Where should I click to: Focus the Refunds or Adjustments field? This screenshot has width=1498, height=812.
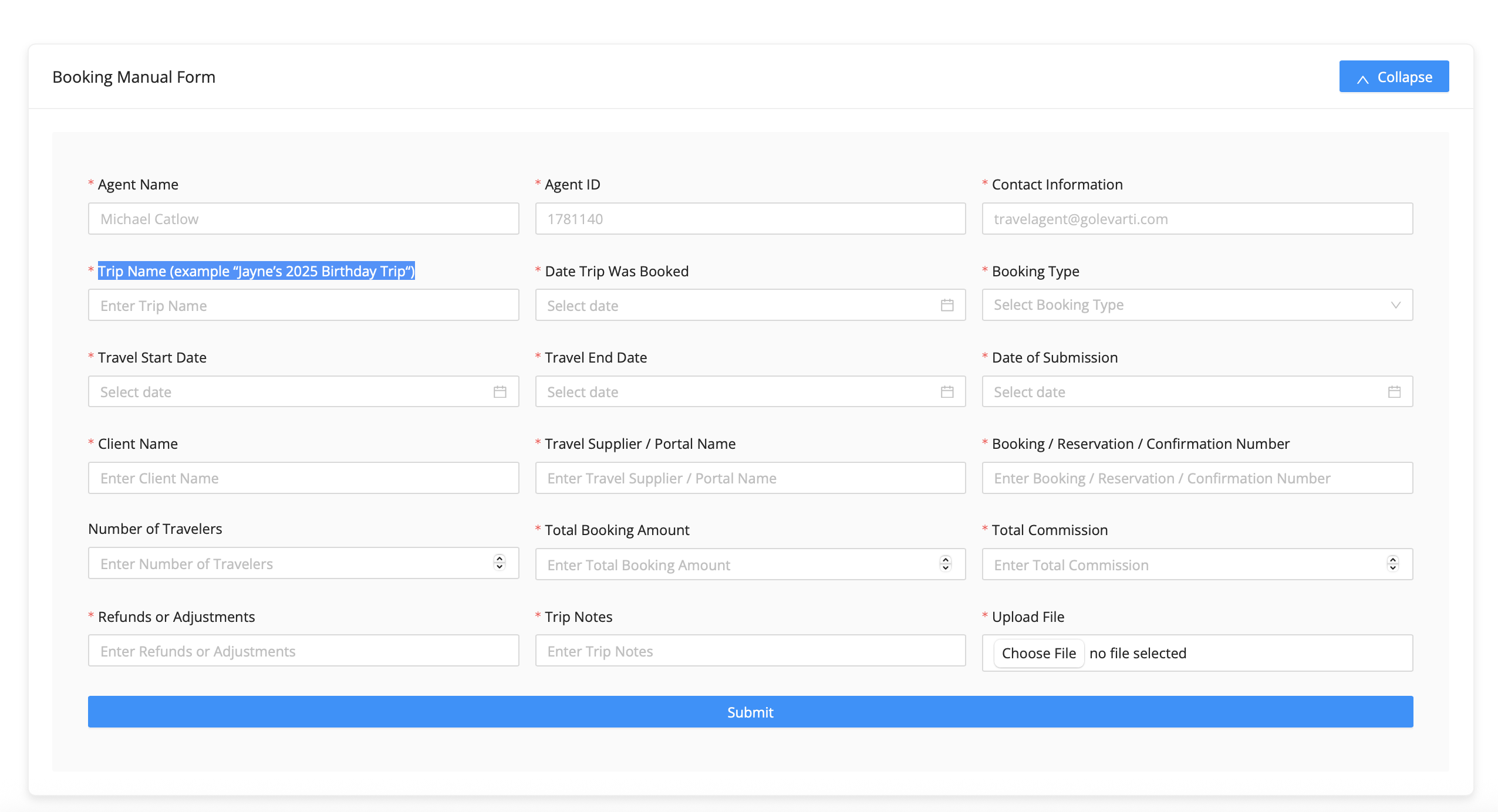[x=303, y=651]
